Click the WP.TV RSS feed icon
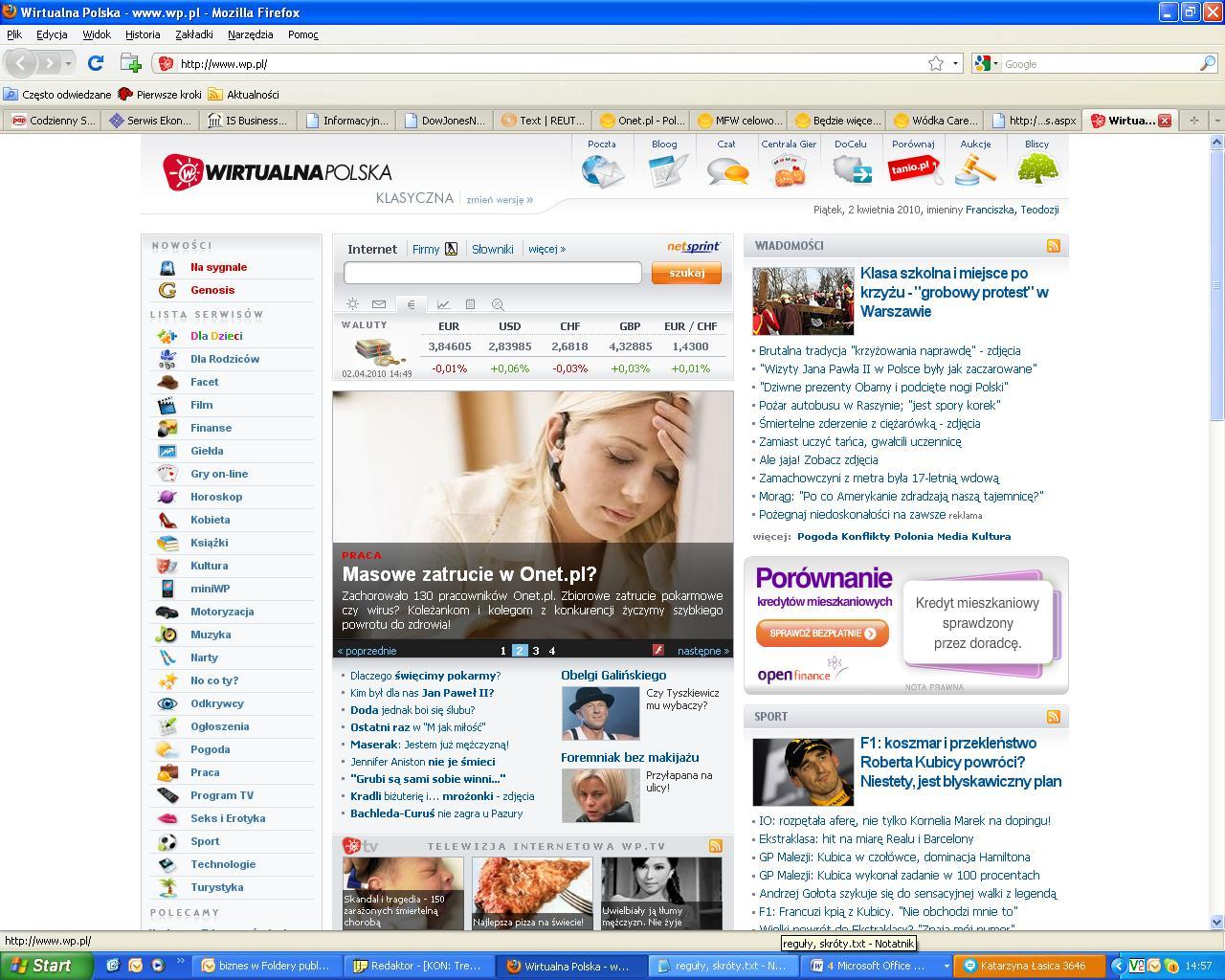 pyautogui.click(x=715, y=846)
